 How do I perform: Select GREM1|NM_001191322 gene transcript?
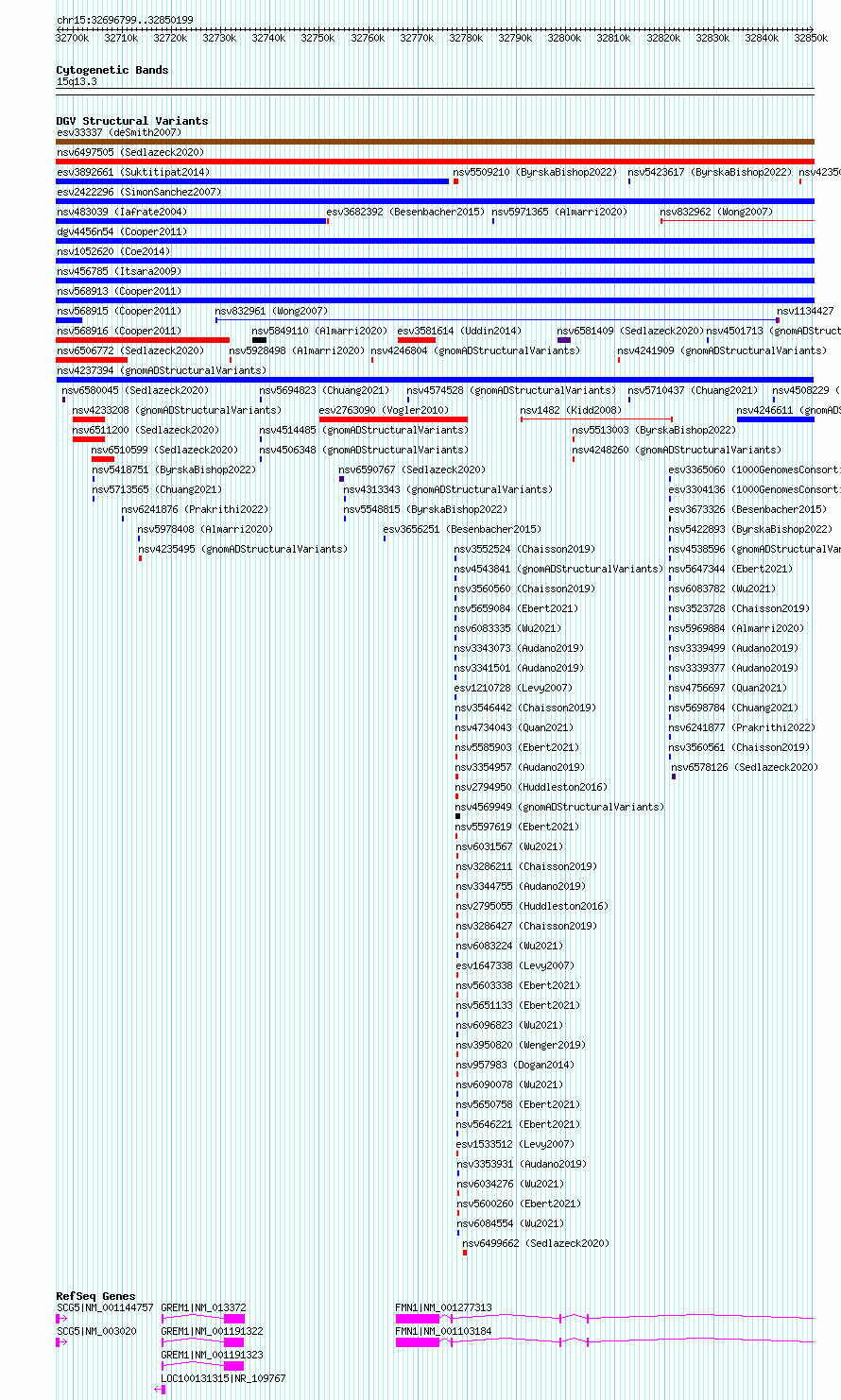(203, 1341)
